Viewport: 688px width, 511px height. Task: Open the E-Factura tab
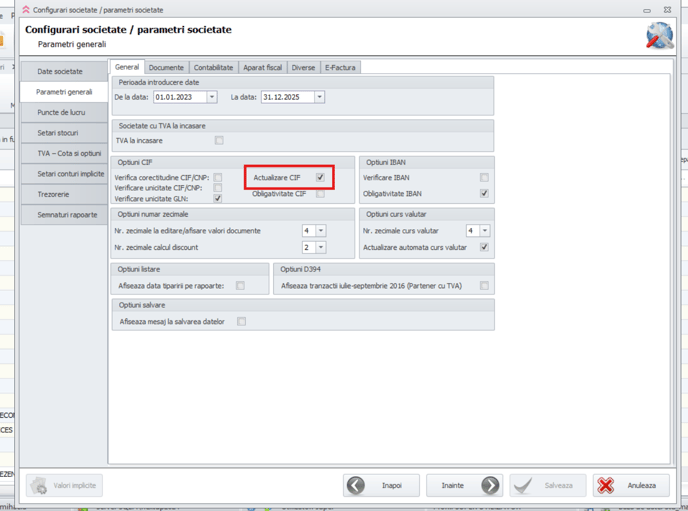click(x=339, y=67)
